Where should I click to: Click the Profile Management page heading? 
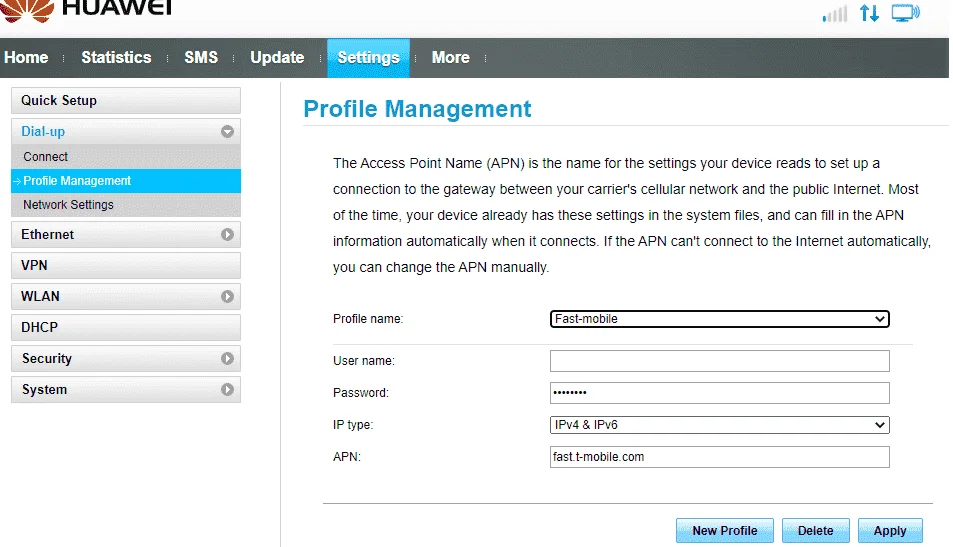417,109
